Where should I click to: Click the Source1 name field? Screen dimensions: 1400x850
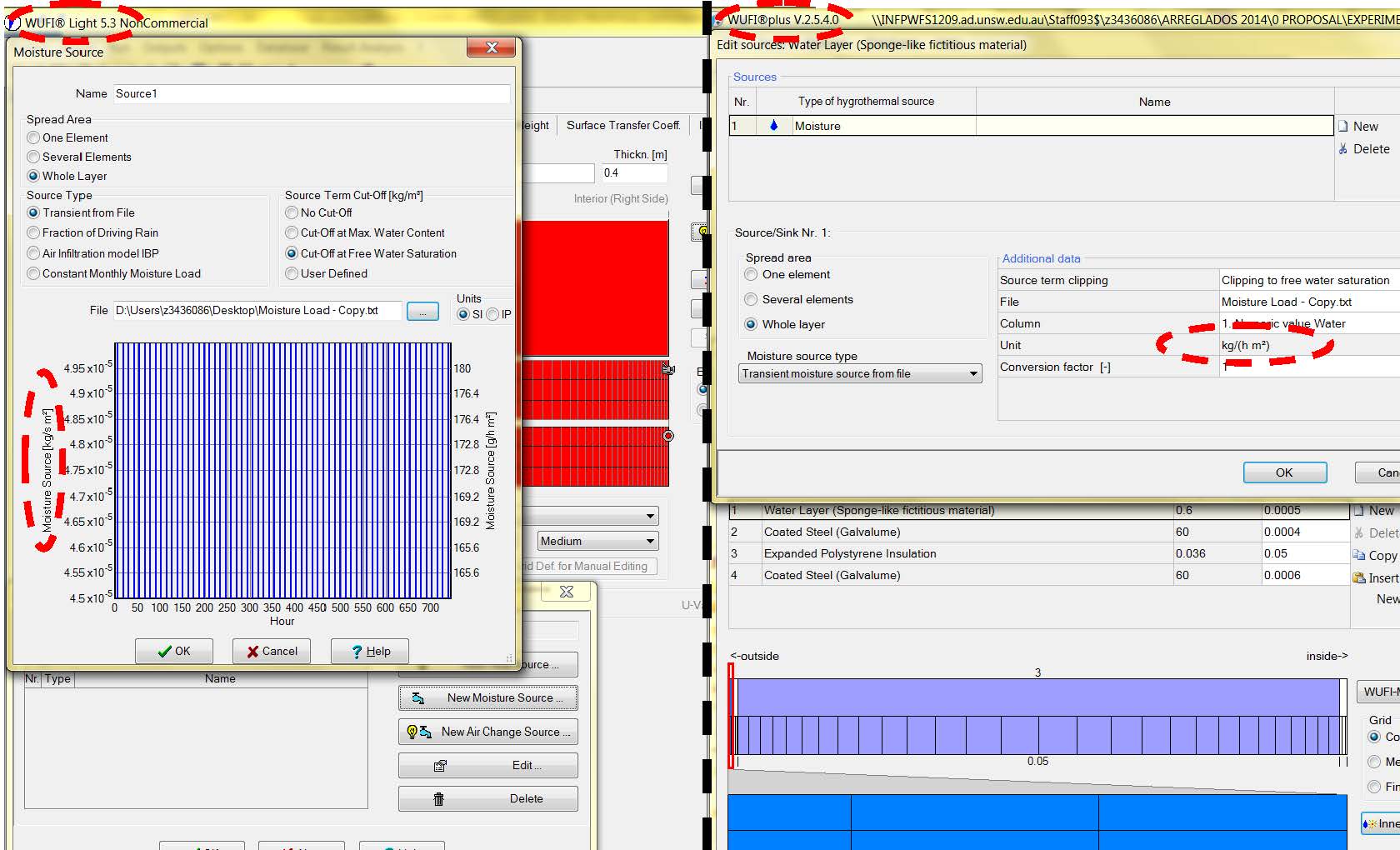click(310, 94)
